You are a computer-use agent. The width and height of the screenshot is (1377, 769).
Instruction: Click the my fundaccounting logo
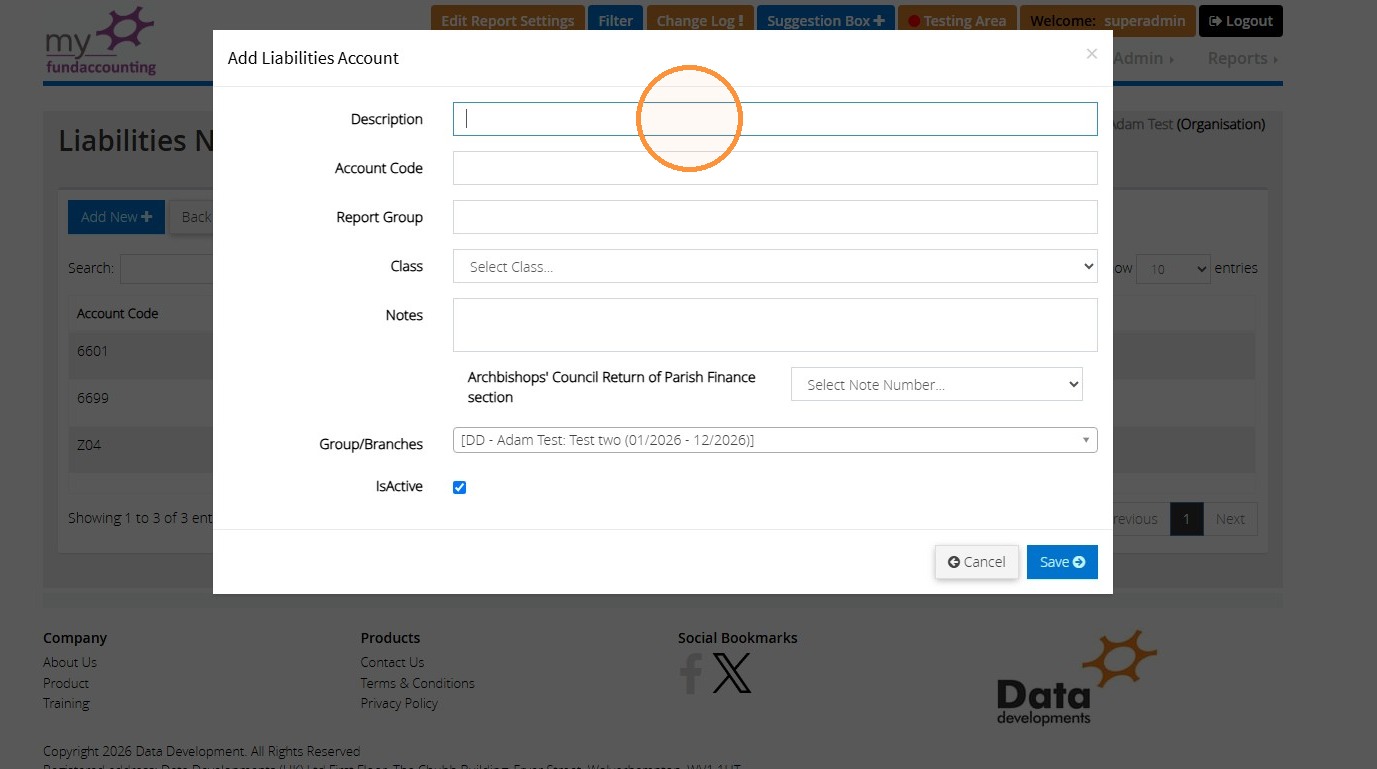click(x=101, y=42)
